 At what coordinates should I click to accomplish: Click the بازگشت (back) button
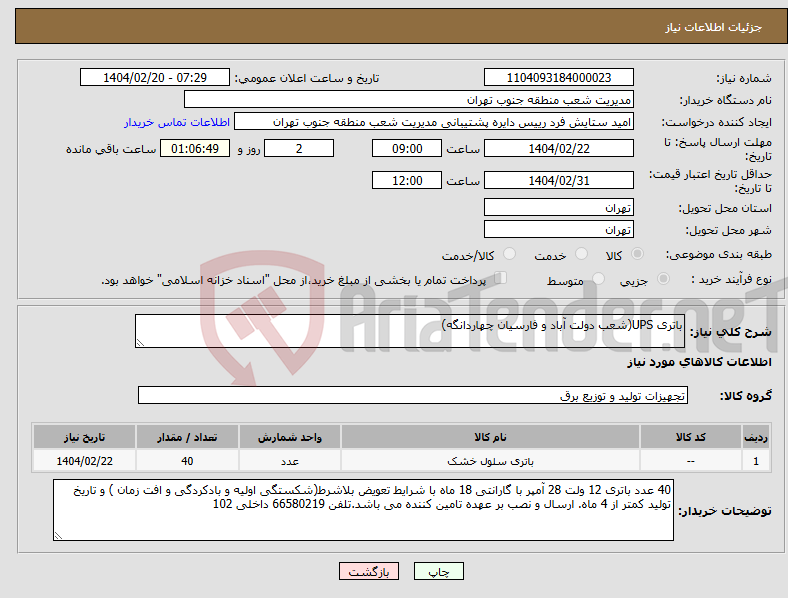pyautogui.click(x=369, y=571)
